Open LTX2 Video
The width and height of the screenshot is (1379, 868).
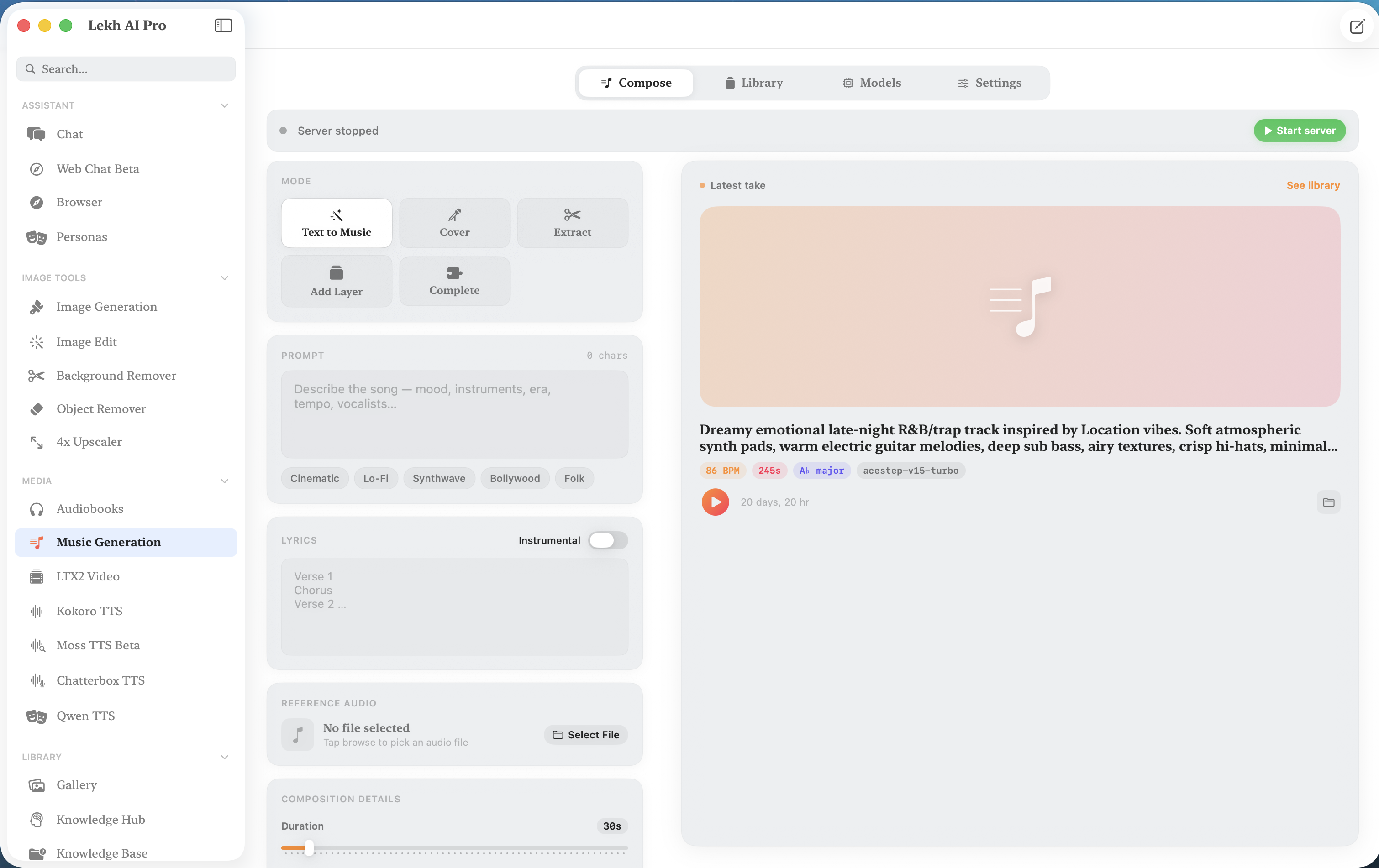tap(126, 576)
